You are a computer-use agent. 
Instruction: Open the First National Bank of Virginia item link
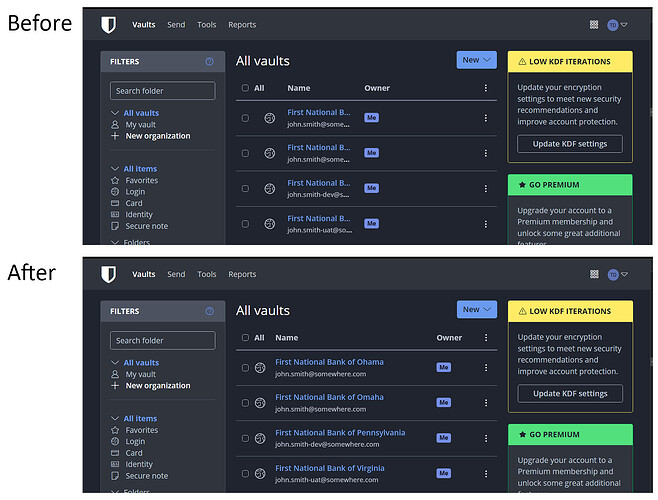coord(330,468)
